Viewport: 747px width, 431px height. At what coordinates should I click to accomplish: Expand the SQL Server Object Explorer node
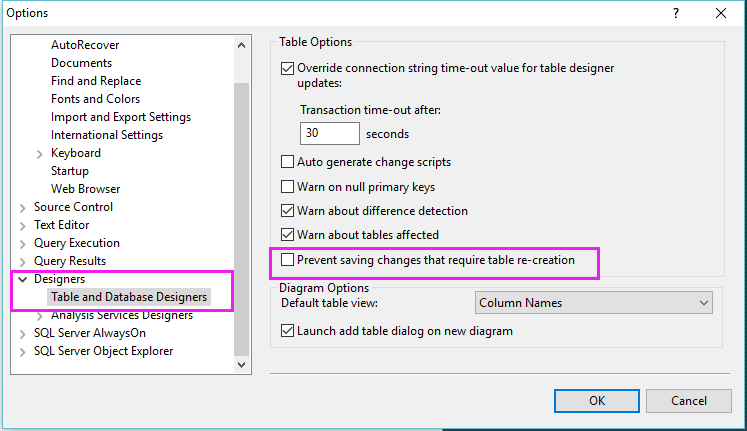click(23, 351)
